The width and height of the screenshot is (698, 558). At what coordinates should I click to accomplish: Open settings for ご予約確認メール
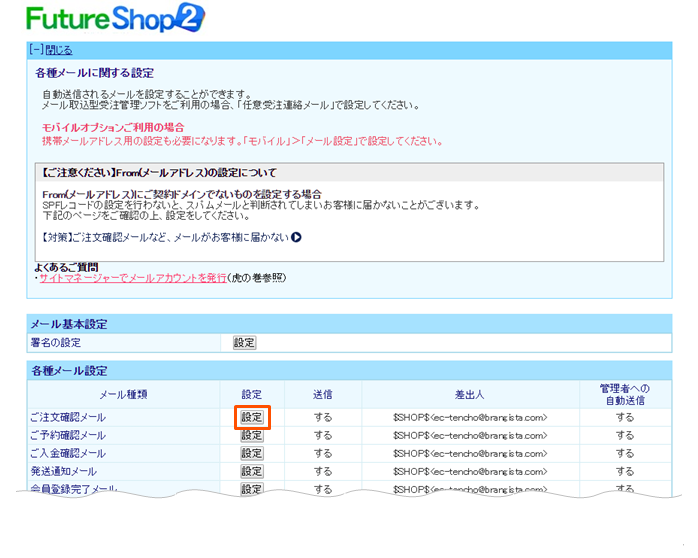251,435
